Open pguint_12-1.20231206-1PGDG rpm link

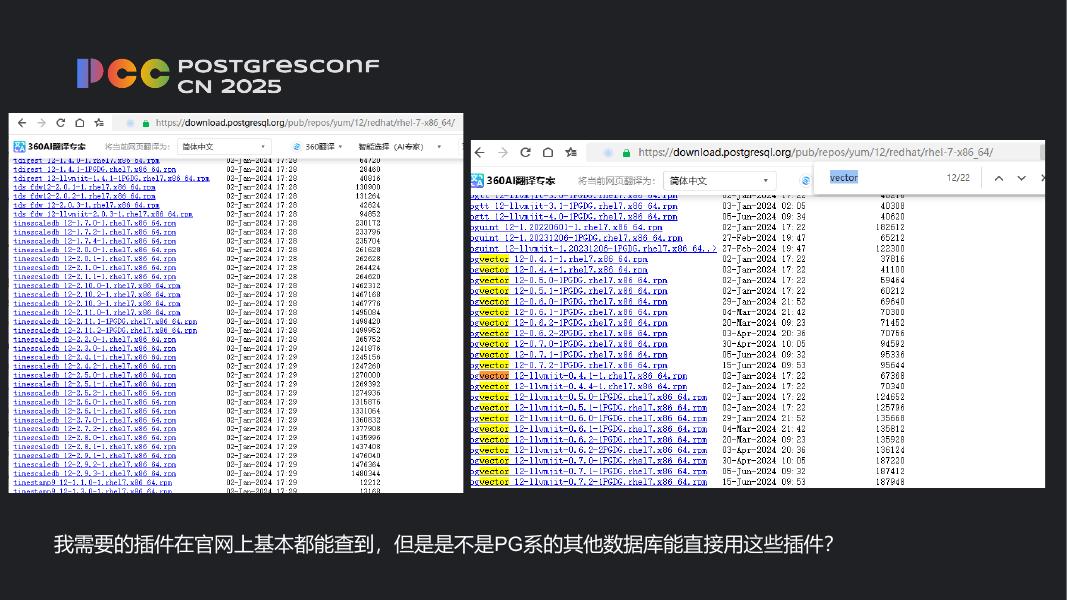pyautogui.click(x=576, y=238)
